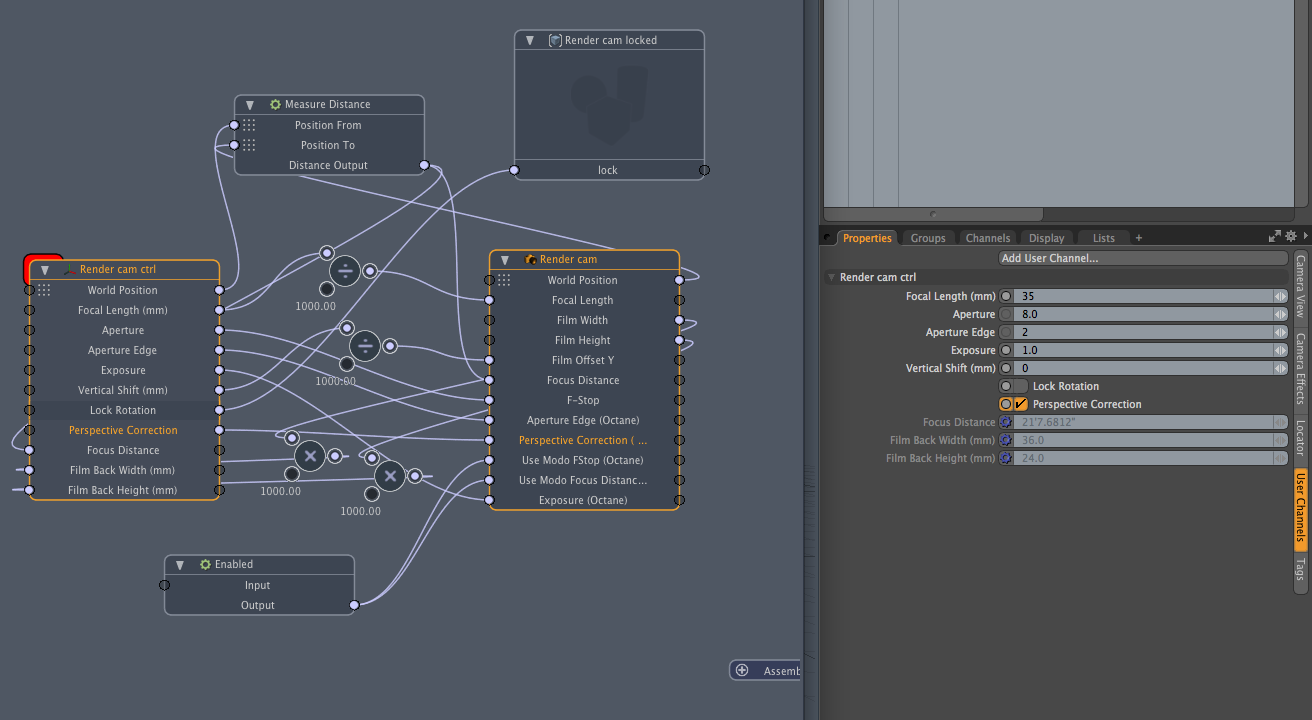Image resolution: width=1312 pixels, height=720 pixels.
Task: Click the World Position grid icon on Render cam ctrl
Action: tap(44, 290)
